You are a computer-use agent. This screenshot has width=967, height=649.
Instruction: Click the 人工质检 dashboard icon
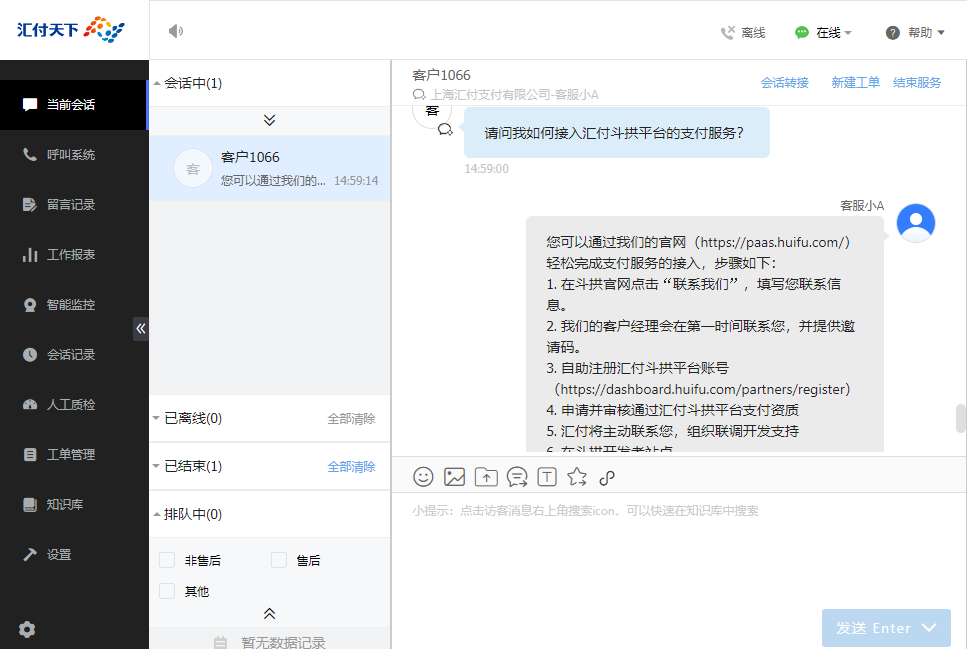[30, 405]
